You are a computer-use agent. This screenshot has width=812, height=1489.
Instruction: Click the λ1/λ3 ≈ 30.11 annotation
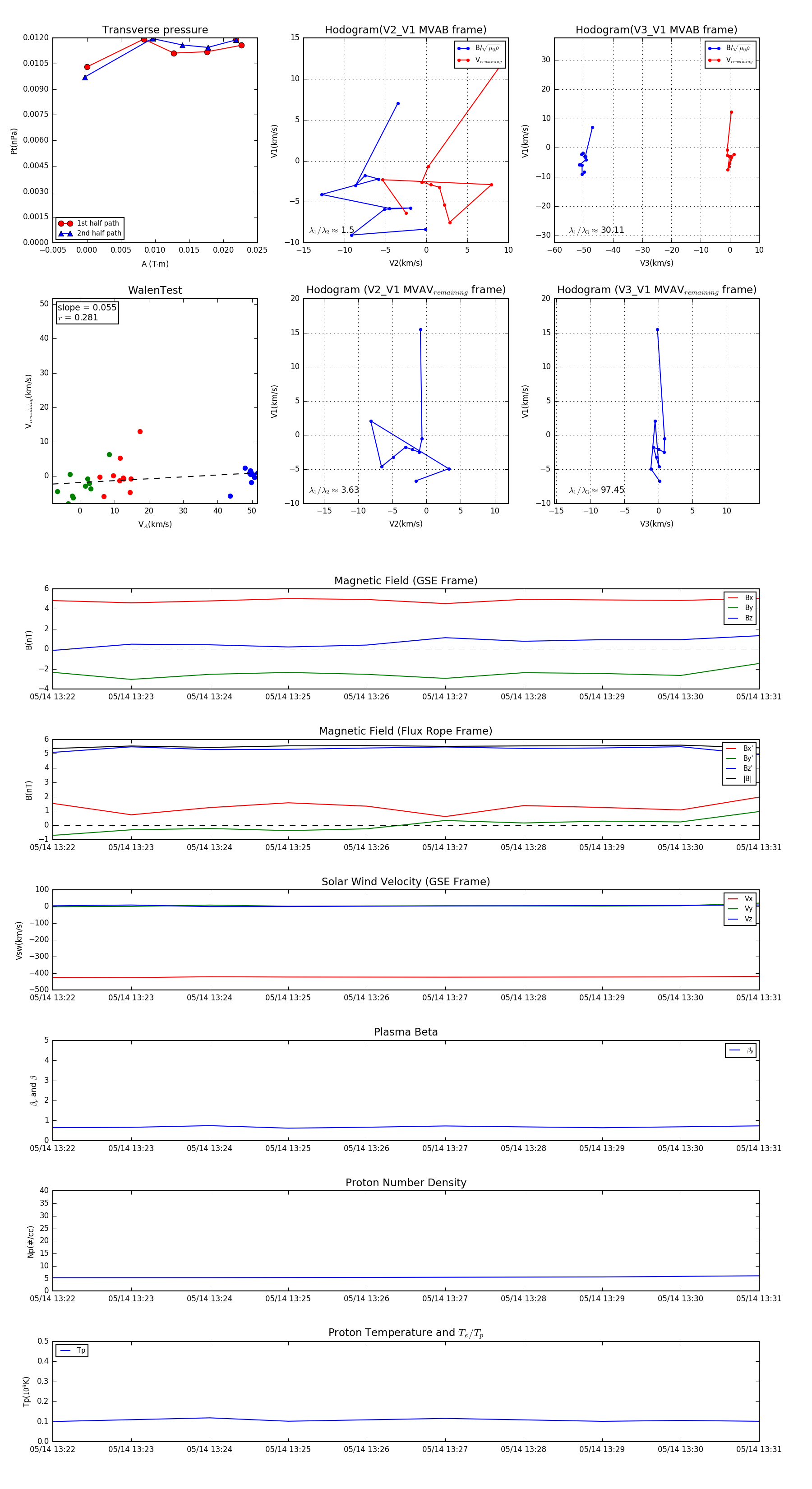(596, 230)
